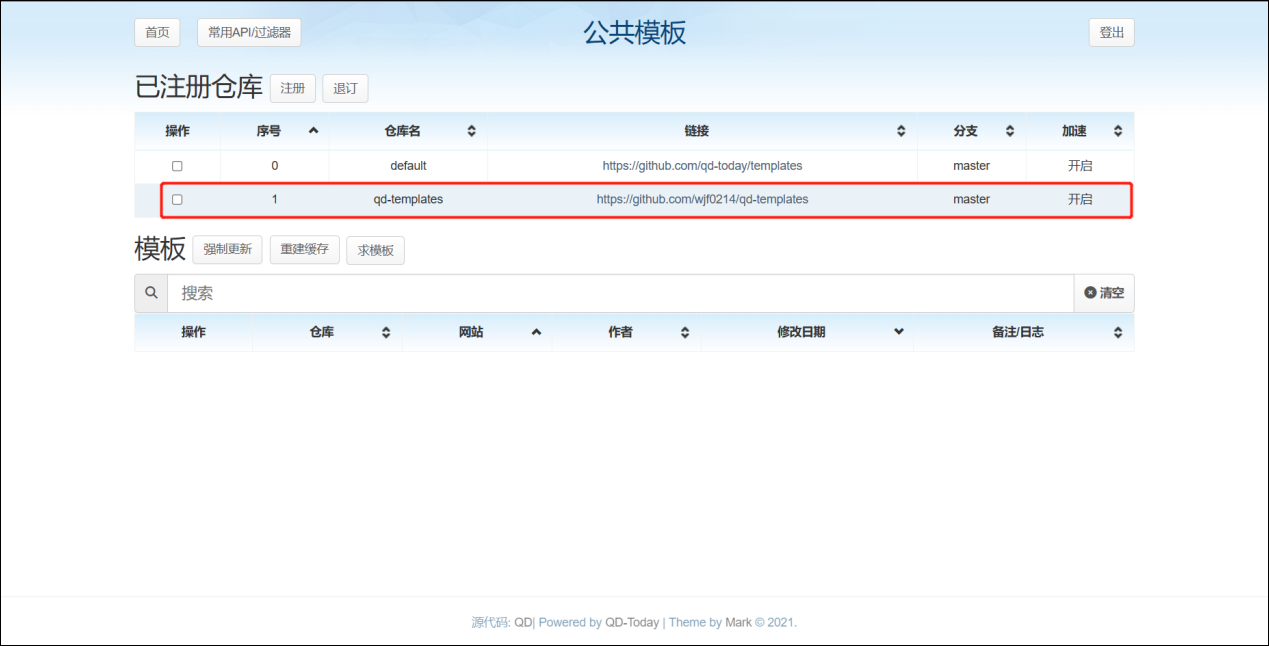Check the box for the default repository
Viewport: 1269px width, 646px height.
[177, 166]
